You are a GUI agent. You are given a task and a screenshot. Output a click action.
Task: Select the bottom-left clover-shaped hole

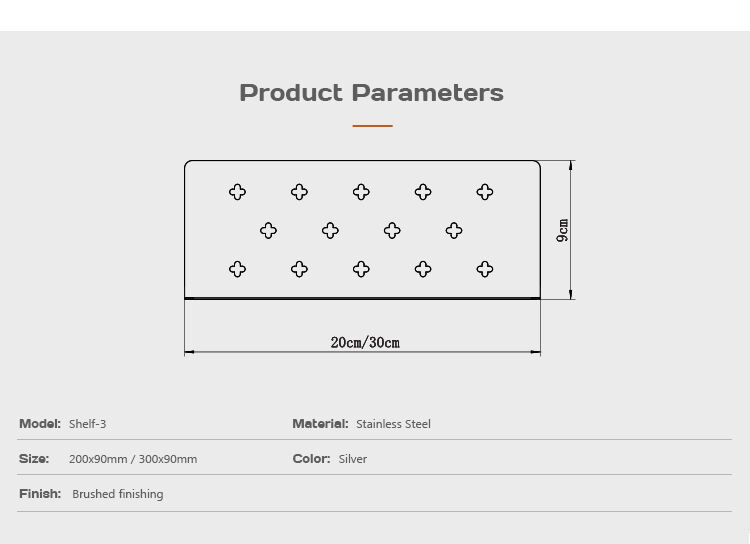point(237,269)
